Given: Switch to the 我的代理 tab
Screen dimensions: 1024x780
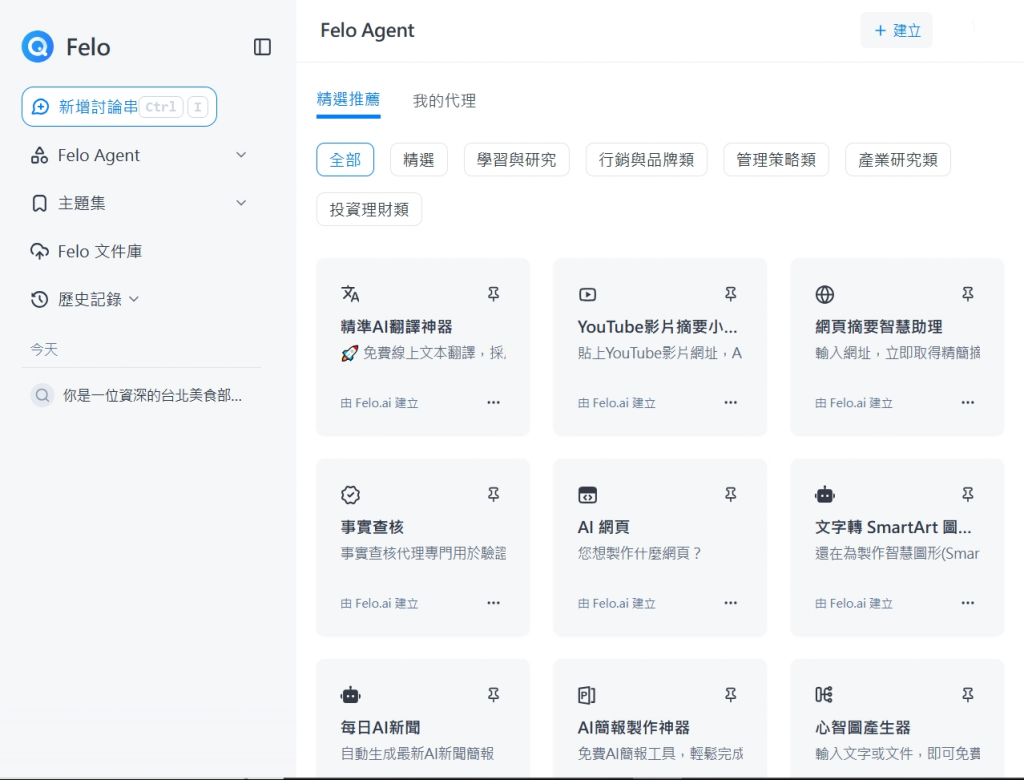Looking at the screenshot, I should click(444, 101).
